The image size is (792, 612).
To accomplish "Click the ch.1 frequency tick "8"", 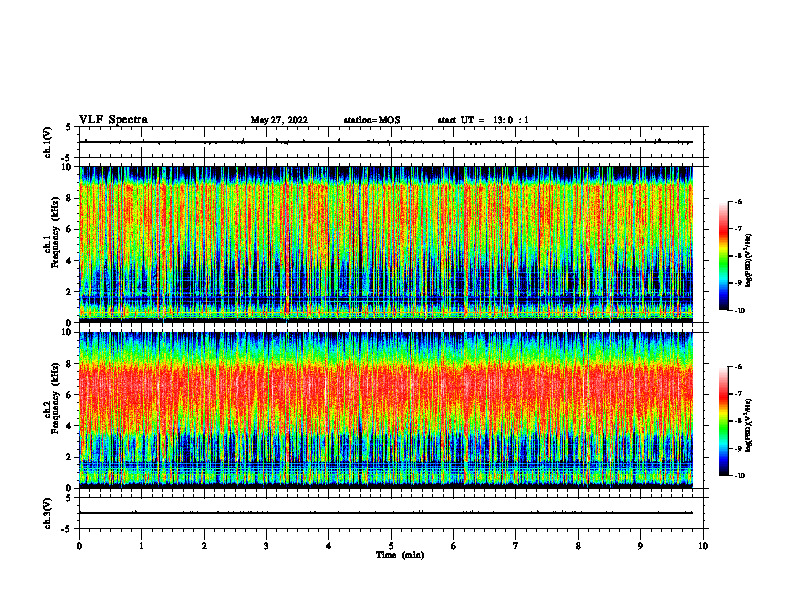I will (x=70, y=198).
